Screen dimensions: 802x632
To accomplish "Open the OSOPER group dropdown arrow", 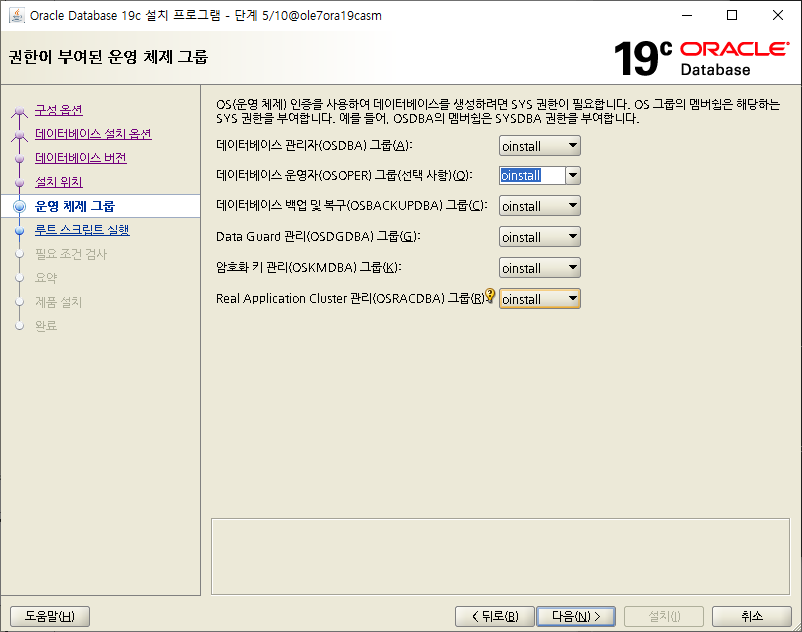I will pos(573,176).
